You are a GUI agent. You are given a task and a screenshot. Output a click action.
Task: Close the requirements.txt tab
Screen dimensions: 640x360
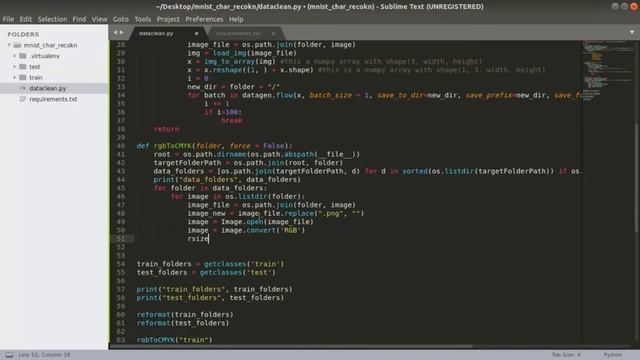pos(273,33)
